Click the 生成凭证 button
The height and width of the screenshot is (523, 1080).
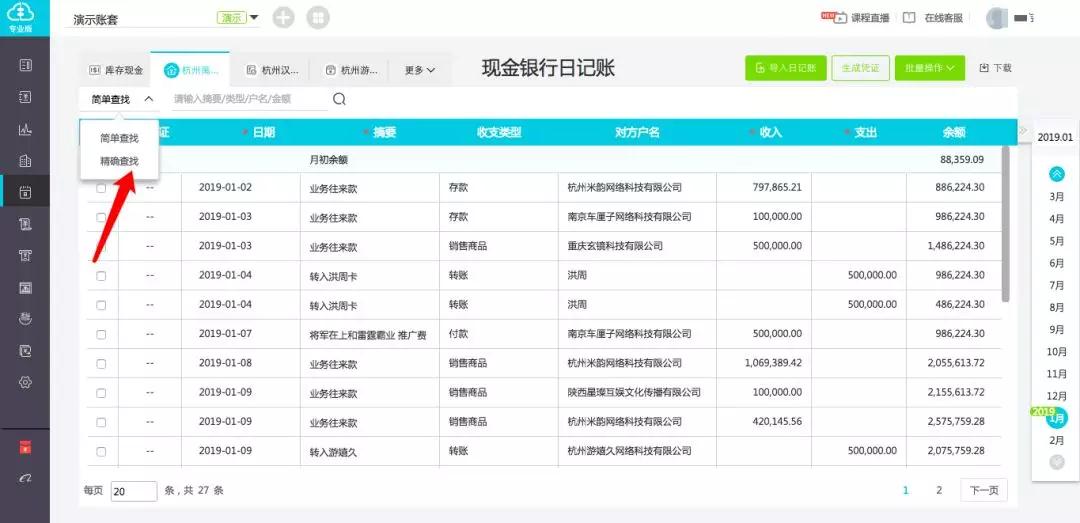point(860,68)
